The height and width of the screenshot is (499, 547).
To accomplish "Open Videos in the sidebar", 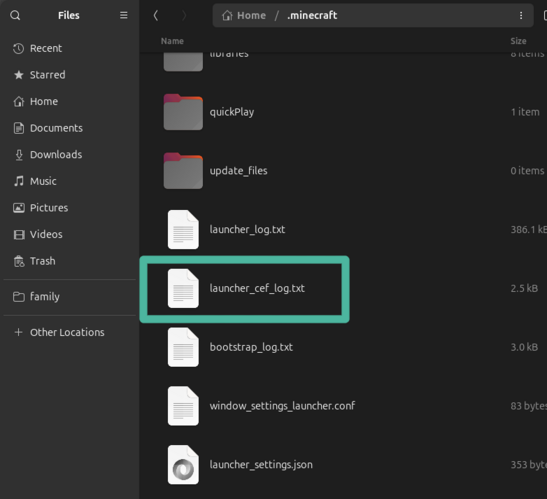I will pyautogui.click(x=69, y=234).
